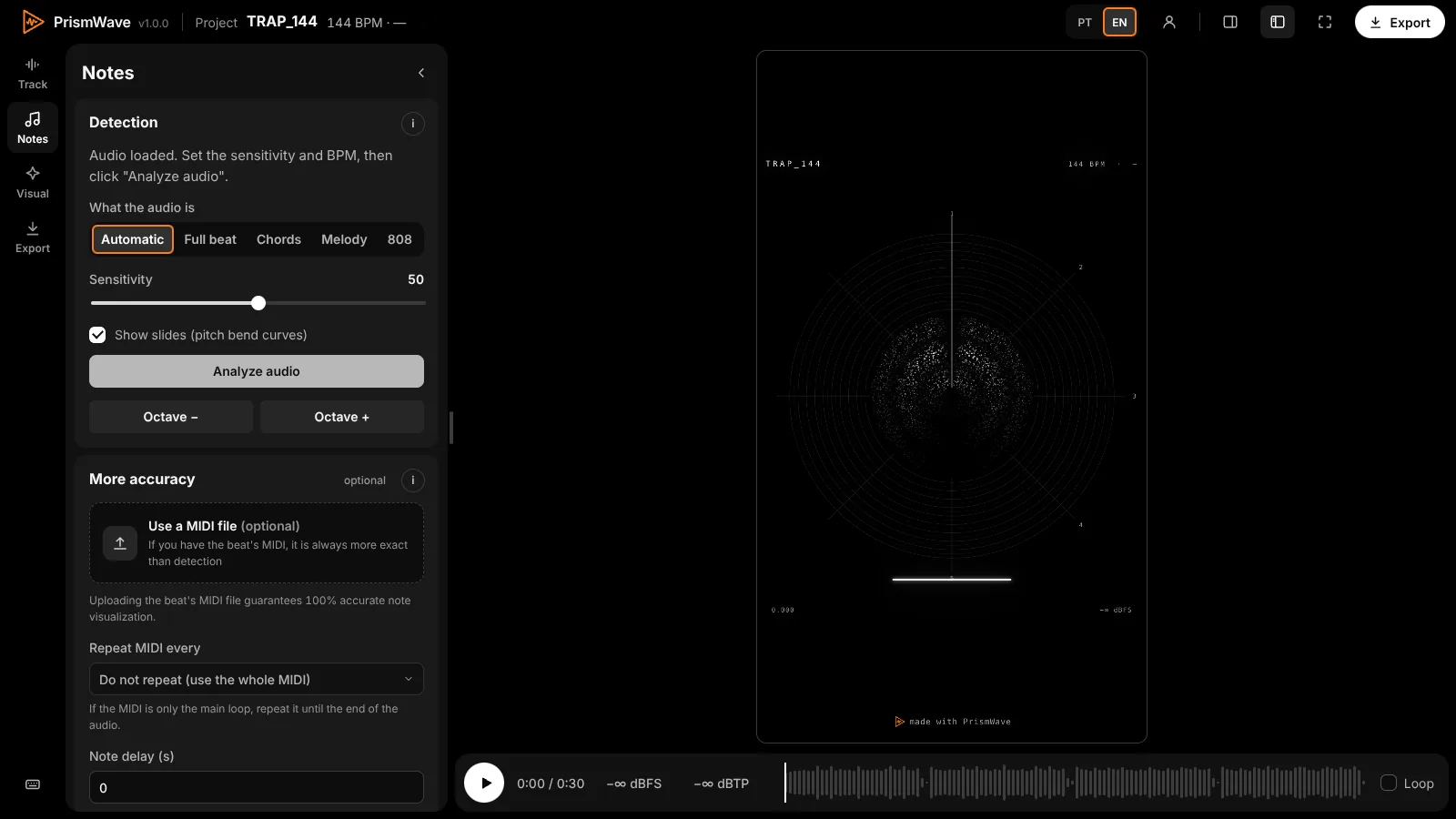This screenshot has width=1456, height=819.
Task: Toggle the left side panel icon
Action: pyautogui.click(x=1278, y=22)
